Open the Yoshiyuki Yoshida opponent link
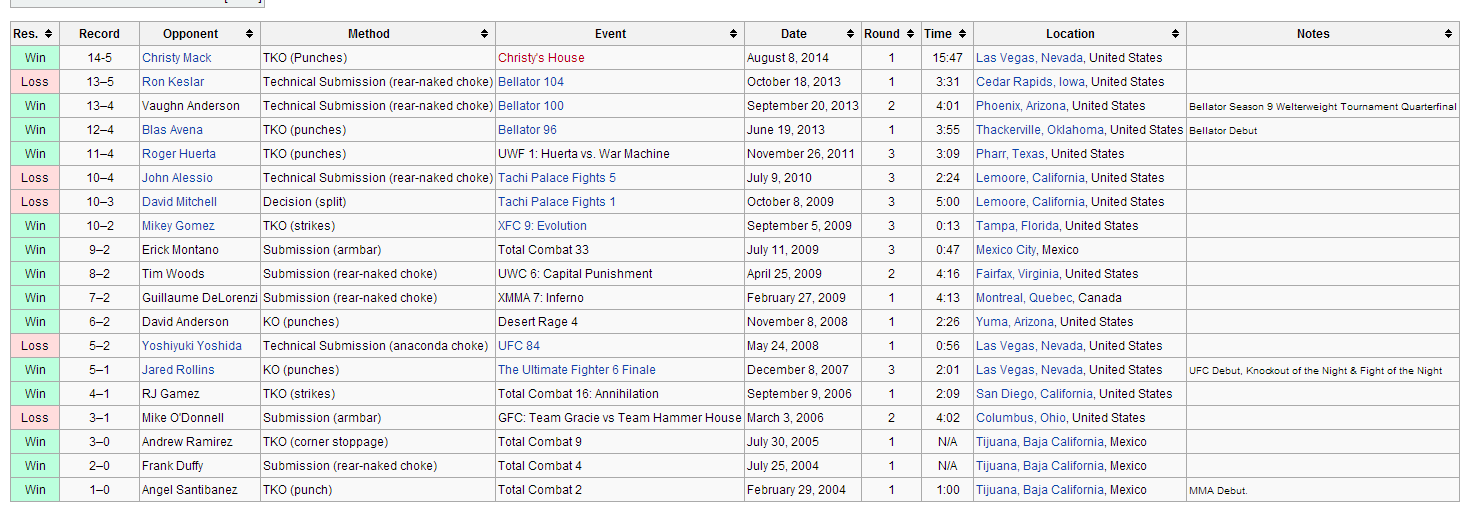Viewport: 1480px width, 513px height. (x=191, y=346)
